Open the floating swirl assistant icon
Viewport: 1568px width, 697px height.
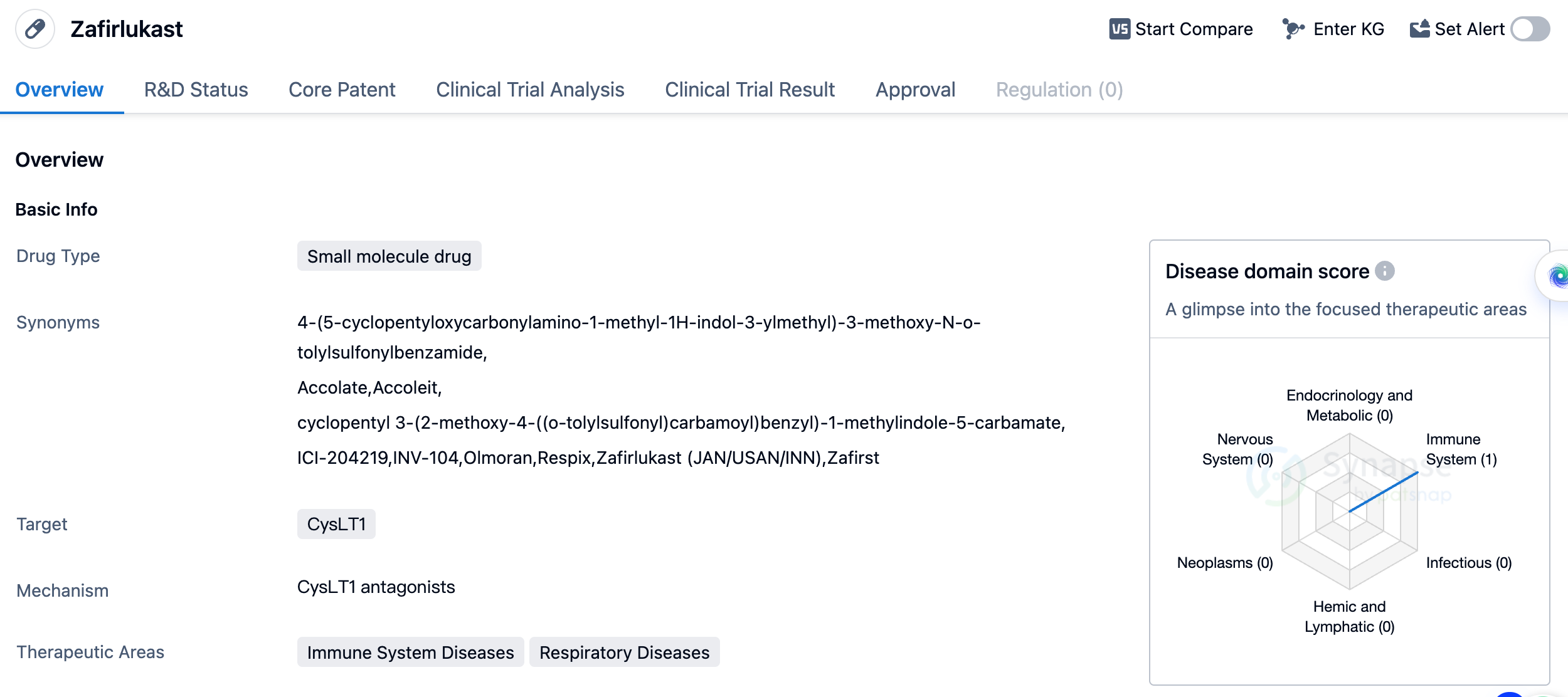pyautogui.click(x=1558, y=276)
